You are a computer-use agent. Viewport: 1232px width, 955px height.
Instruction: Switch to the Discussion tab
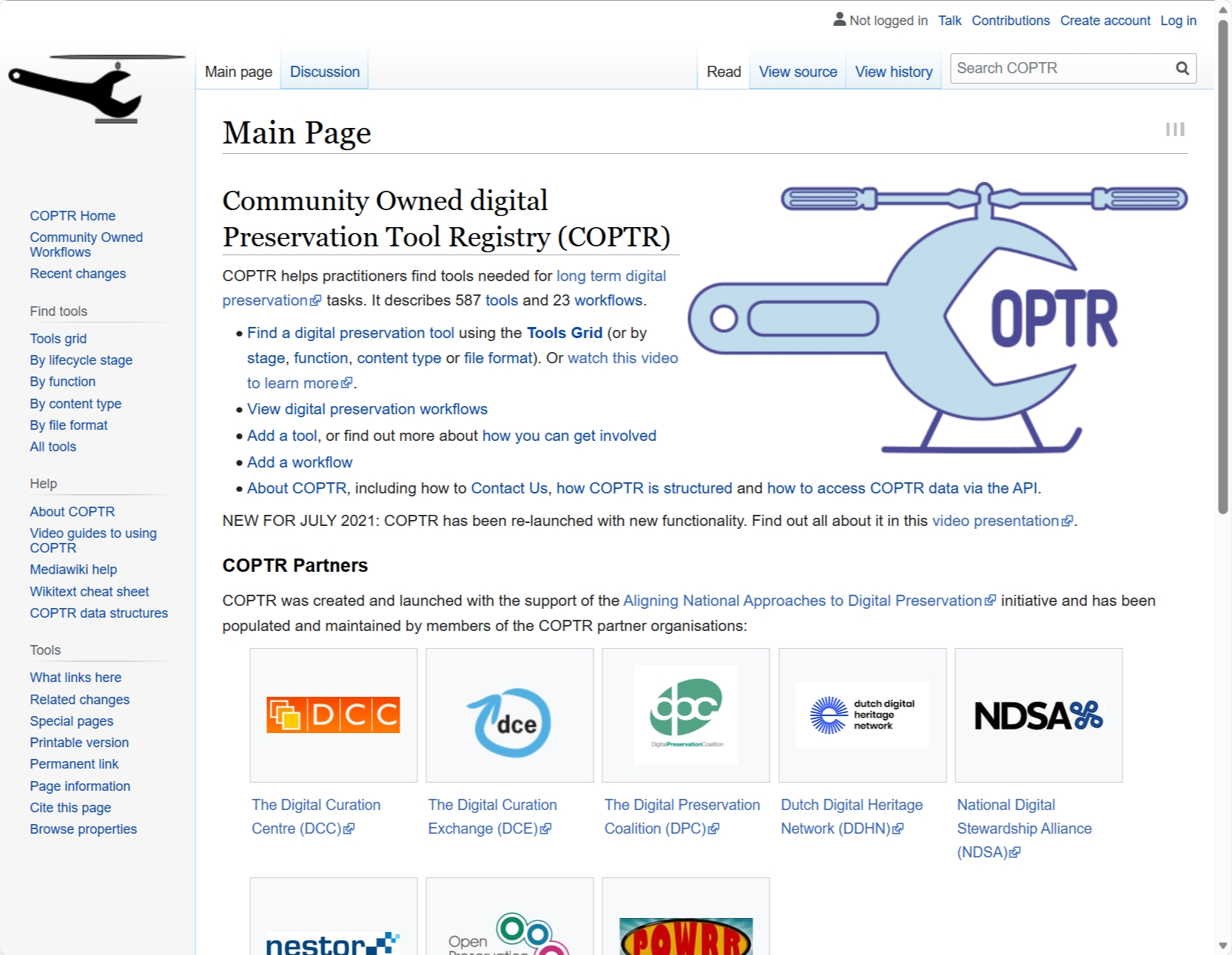324,72
